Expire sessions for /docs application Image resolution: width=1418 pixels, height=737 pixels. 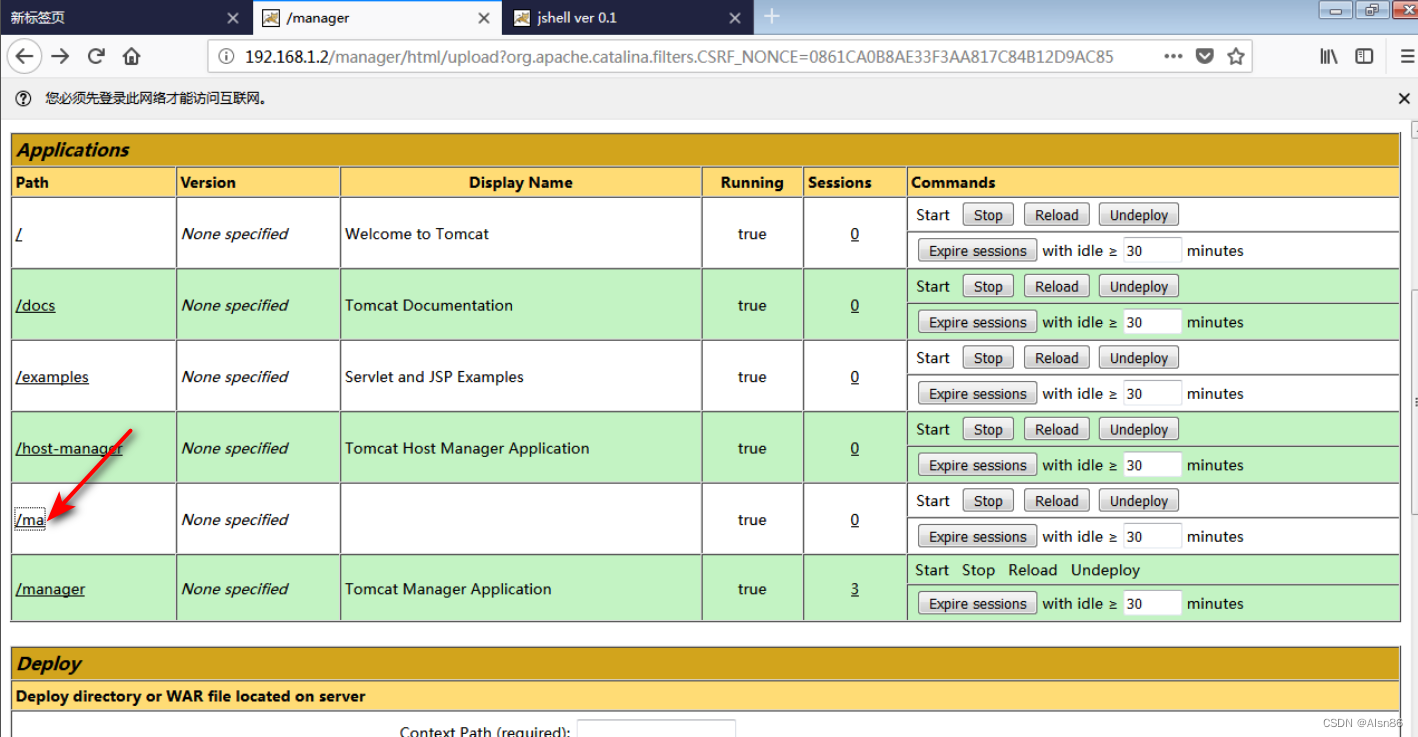[977, 322]
